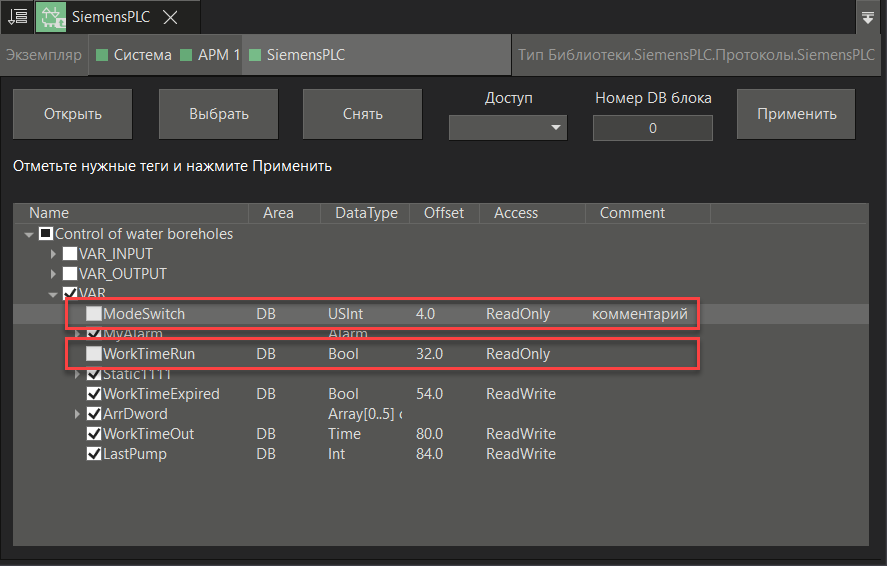Open the tab overflow arrow at top right
887x566 pixels.
pos(866,17)
